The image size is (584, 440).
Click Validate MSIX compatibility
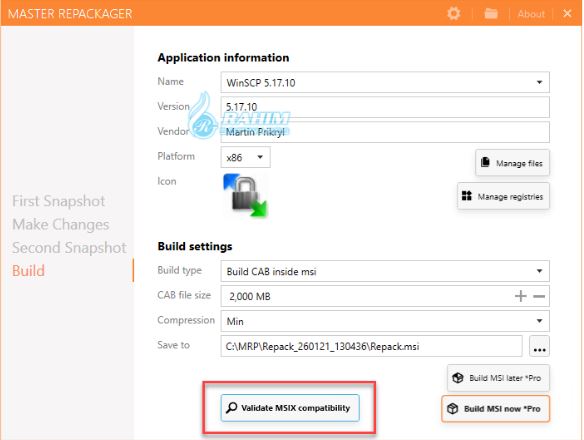(x=290, y=408)
